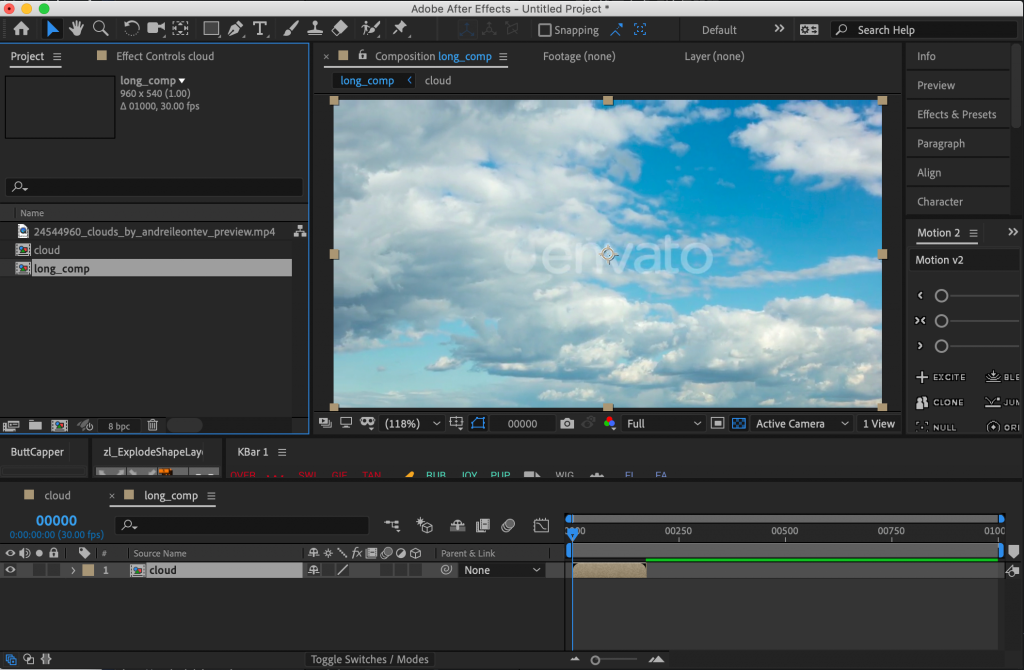
Task: Select the Hand tool
Action: (x=77, y=28)
